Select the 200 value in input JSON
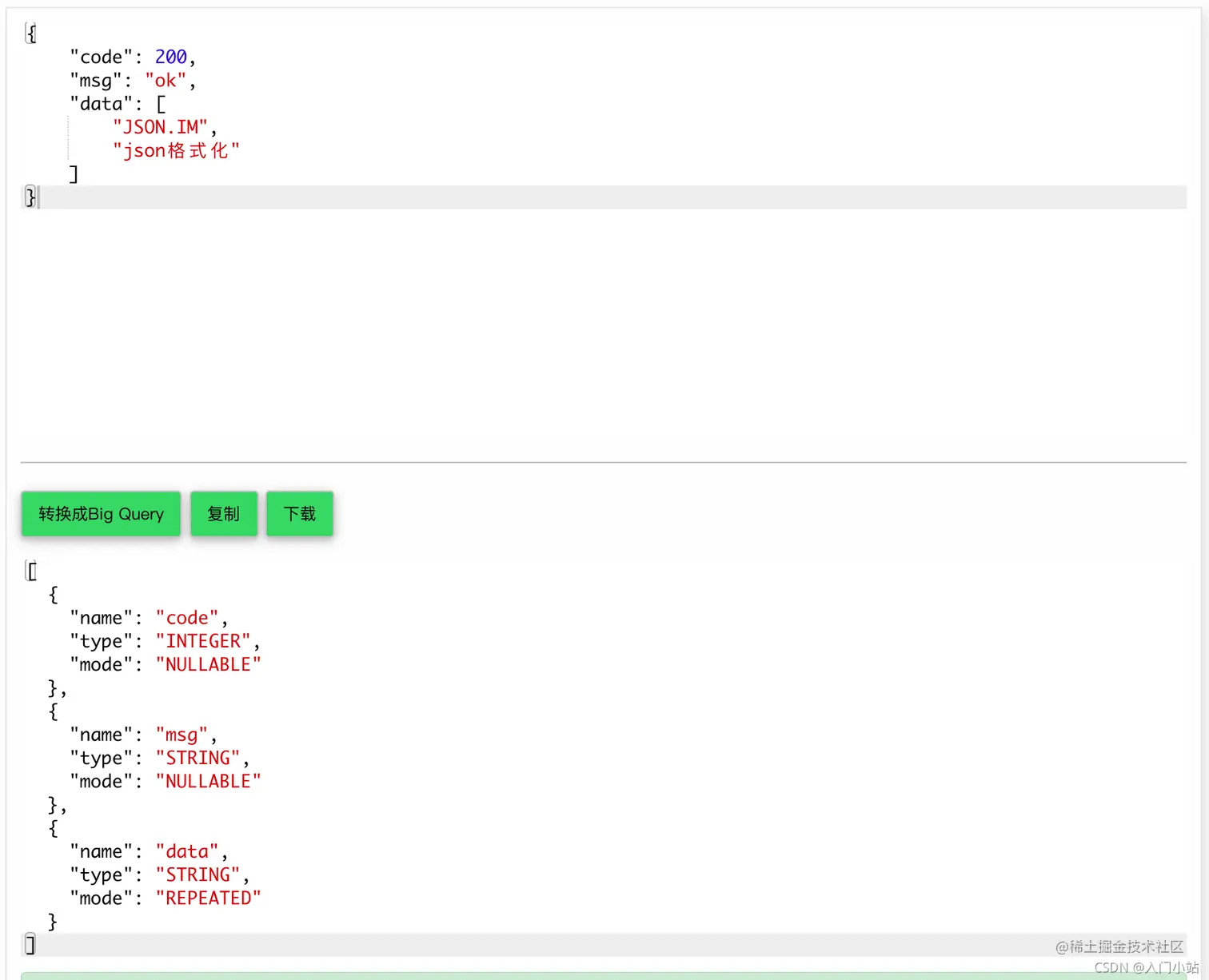1209x980 pixels. (x=170, y=57)
